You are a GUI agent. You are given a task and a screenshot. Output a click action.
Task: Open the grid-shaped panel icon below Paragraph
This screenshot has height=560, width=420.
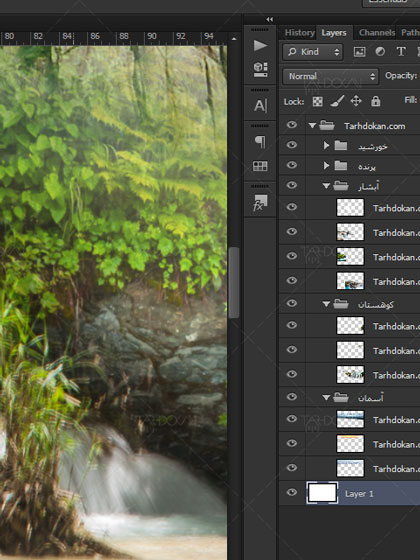tap(260, 166)
